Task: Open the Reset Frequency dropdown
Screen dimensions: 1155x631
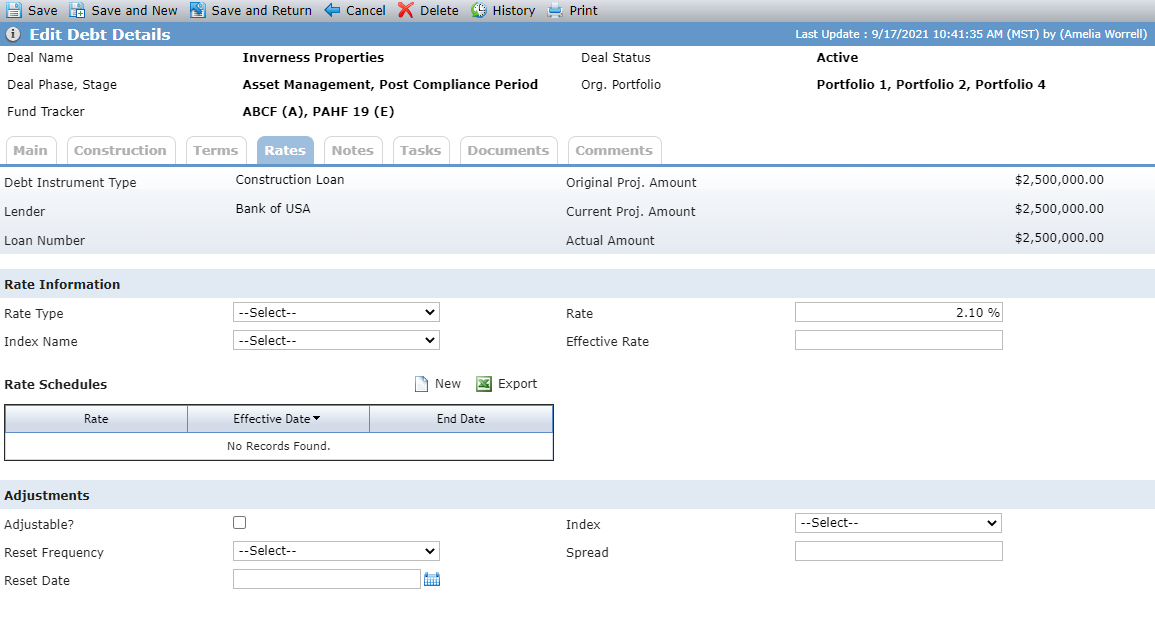Action: 336,551
